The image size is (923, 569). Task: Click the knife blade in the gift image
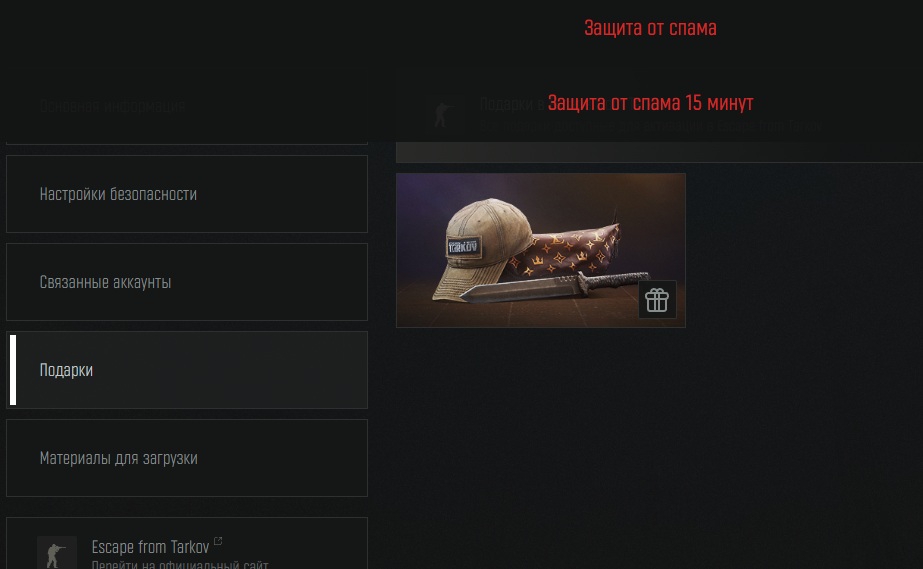coord(518,290)
